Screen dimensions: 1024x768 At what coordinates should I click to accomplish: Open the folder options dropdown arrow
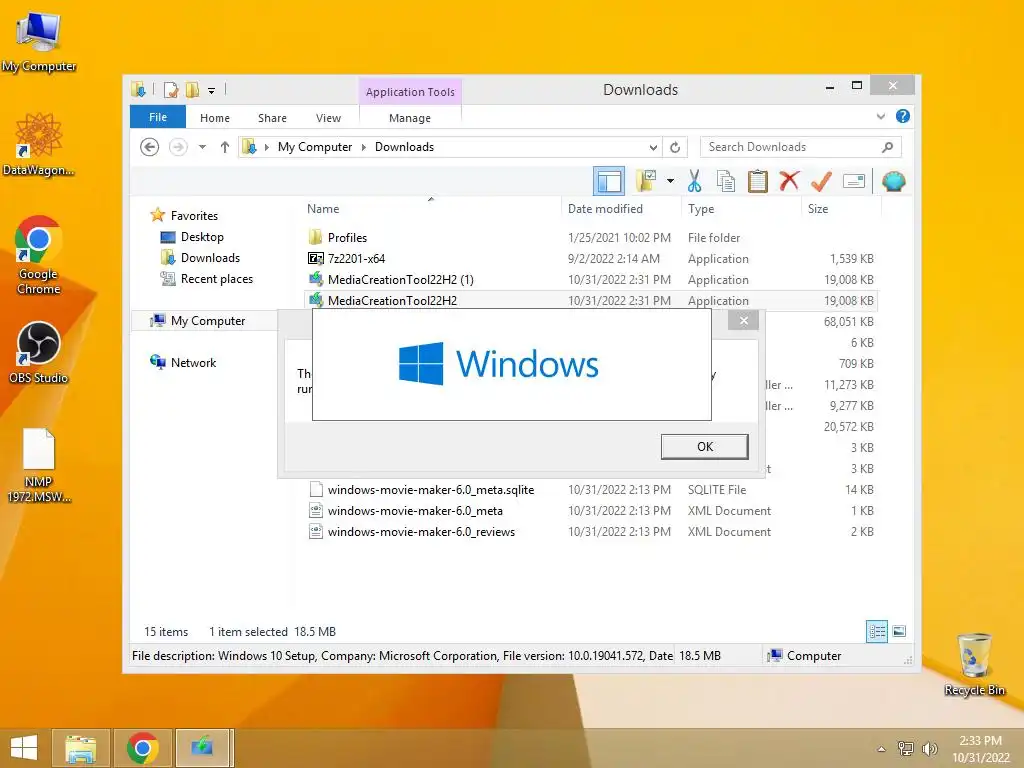670,181
